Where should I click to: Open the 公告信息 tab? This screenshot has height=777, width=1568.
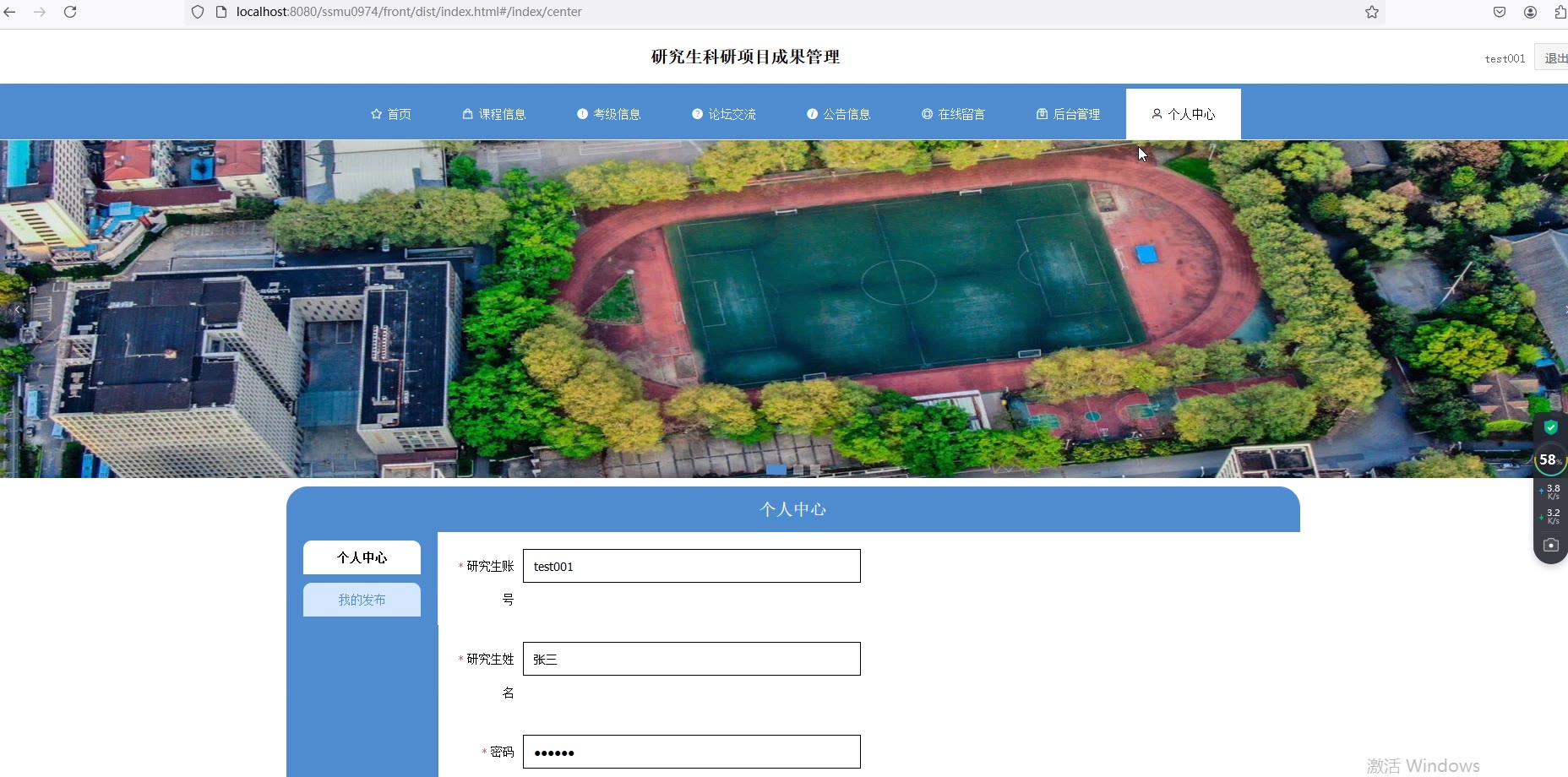839,114
